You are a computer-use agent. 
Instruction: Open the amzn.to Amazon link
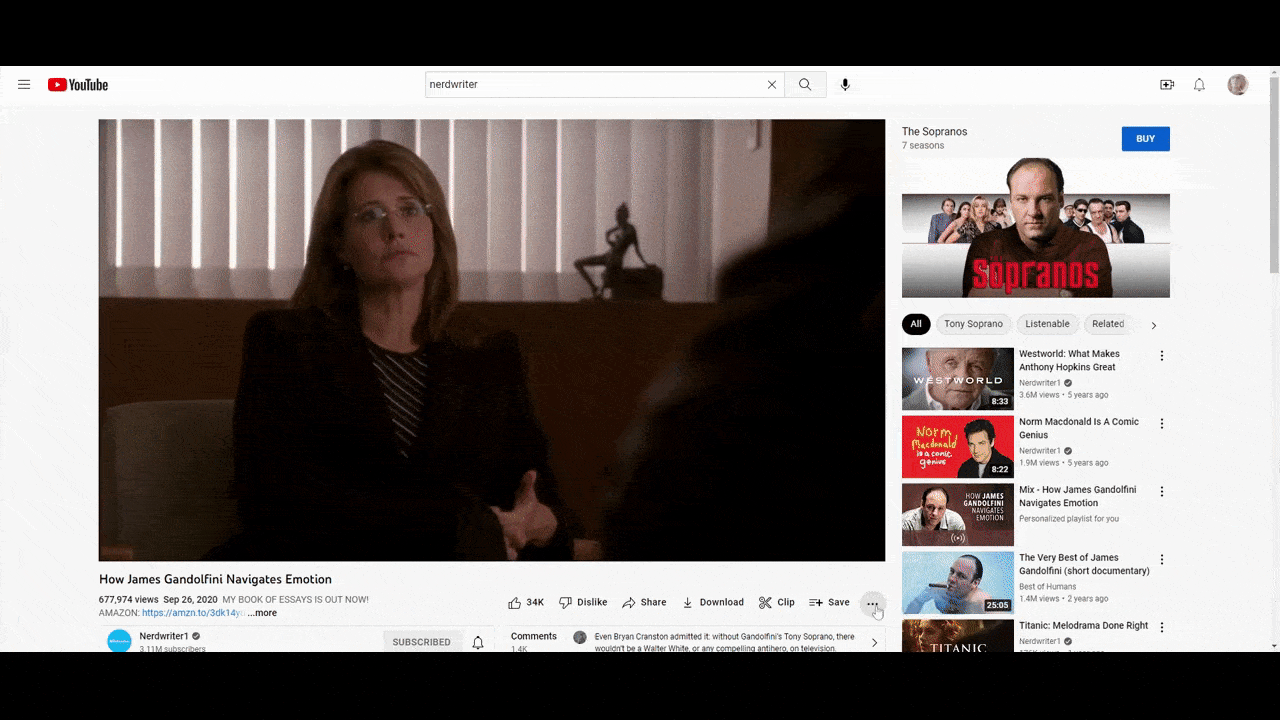192,613
